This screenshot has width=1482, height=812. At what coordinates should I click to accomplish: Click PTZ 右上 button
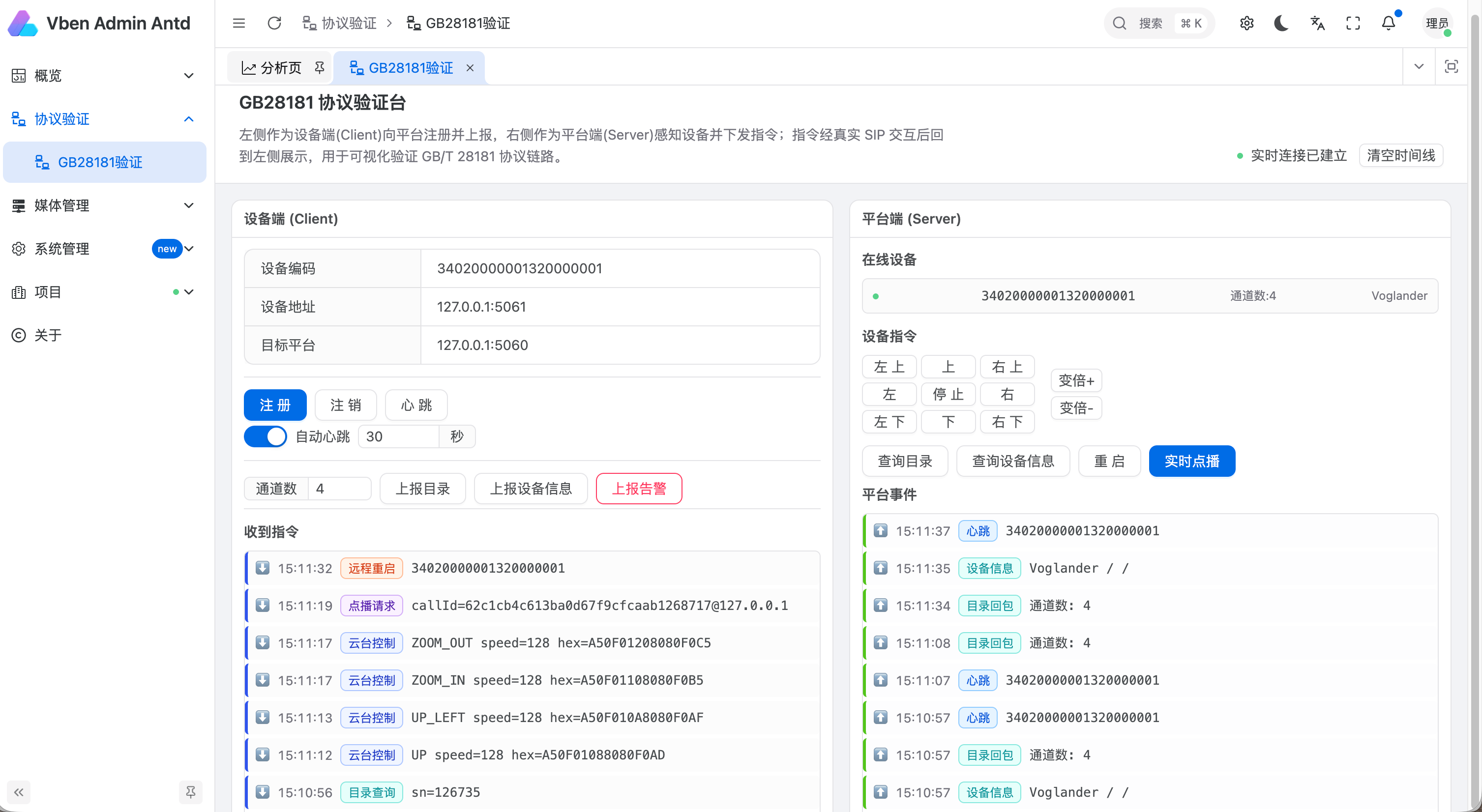coord(1008,366)
